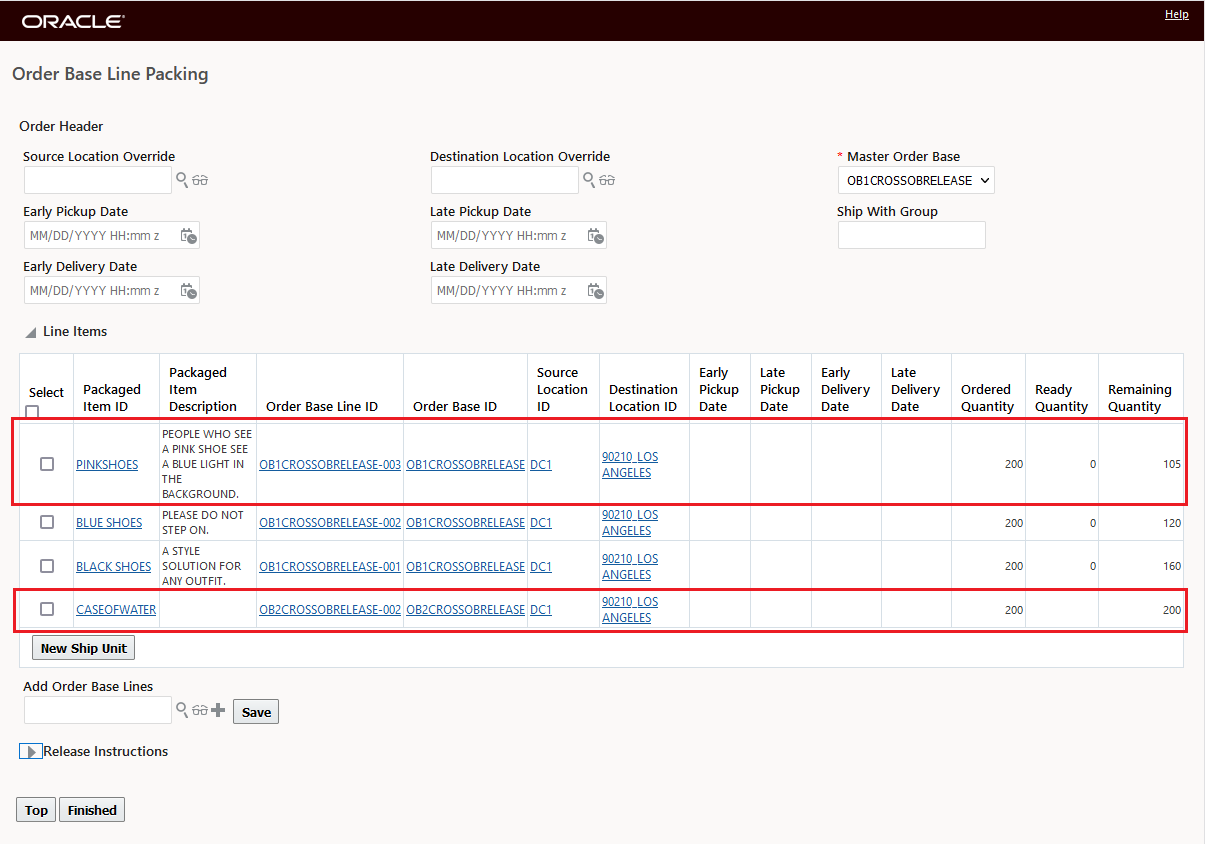Click the Finished button

92,810
